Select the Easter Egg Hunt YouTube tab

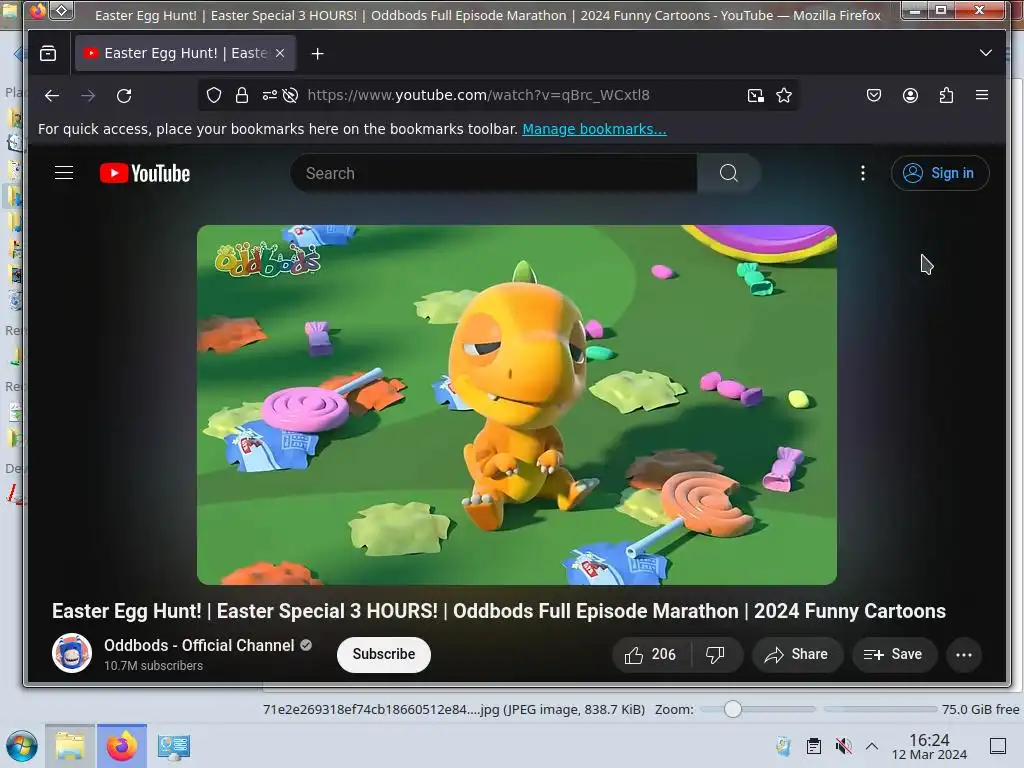[185, 54]
